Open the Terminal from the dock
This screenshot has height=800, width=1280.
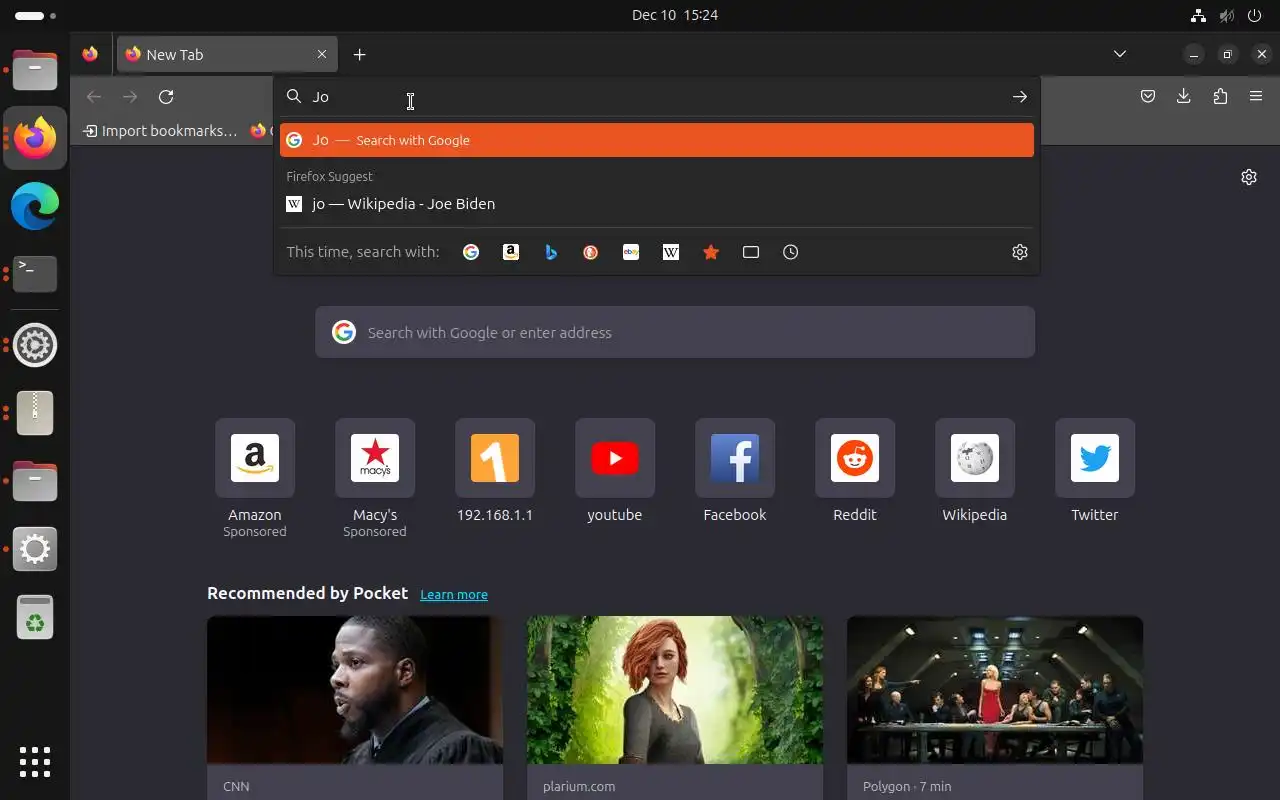[35, 274]
